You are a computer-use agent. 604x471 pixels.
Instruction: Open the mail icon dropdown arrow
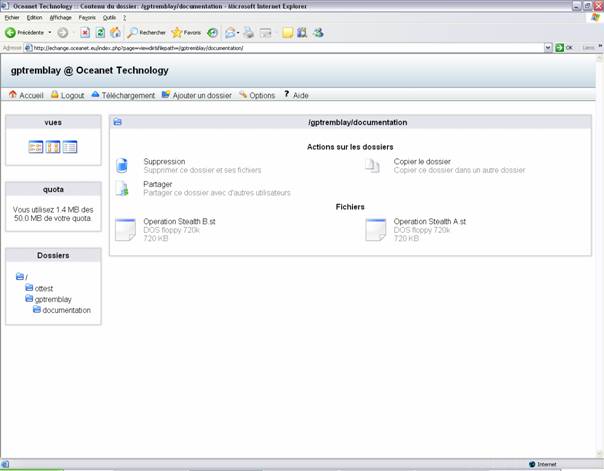[x=238, y=33]
